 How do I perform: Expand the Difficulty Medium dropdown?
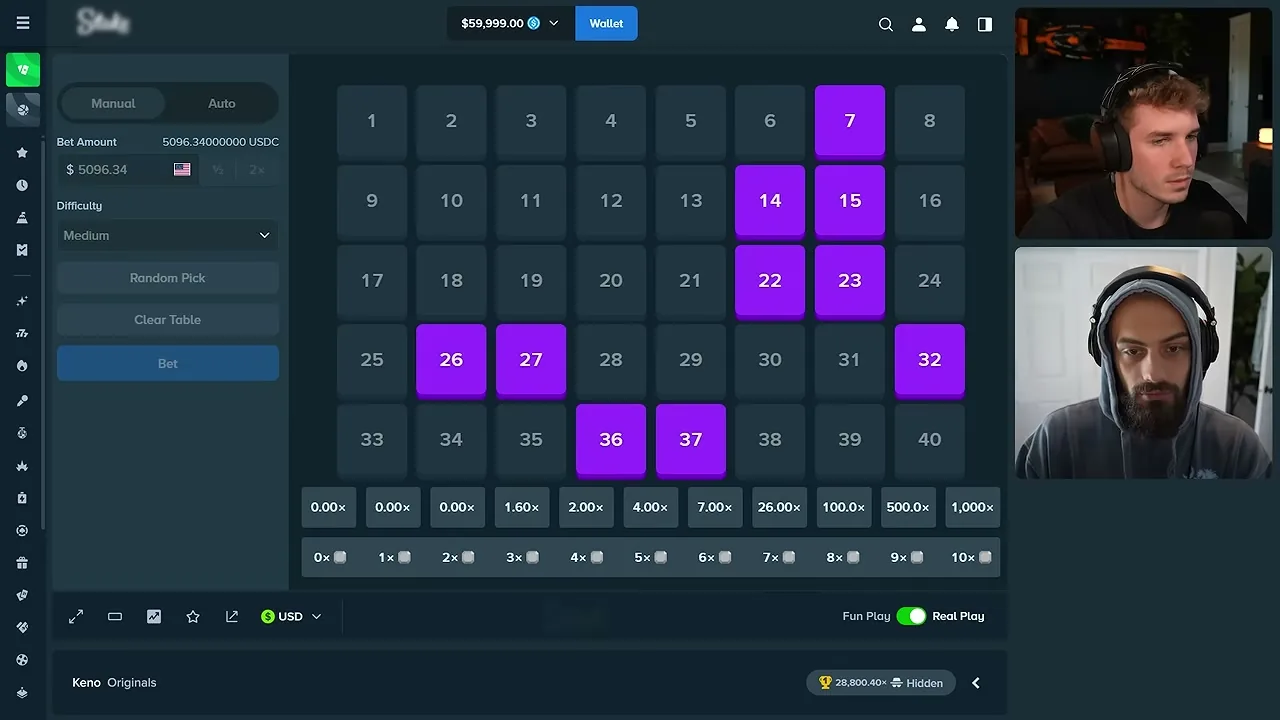(167, 235)
